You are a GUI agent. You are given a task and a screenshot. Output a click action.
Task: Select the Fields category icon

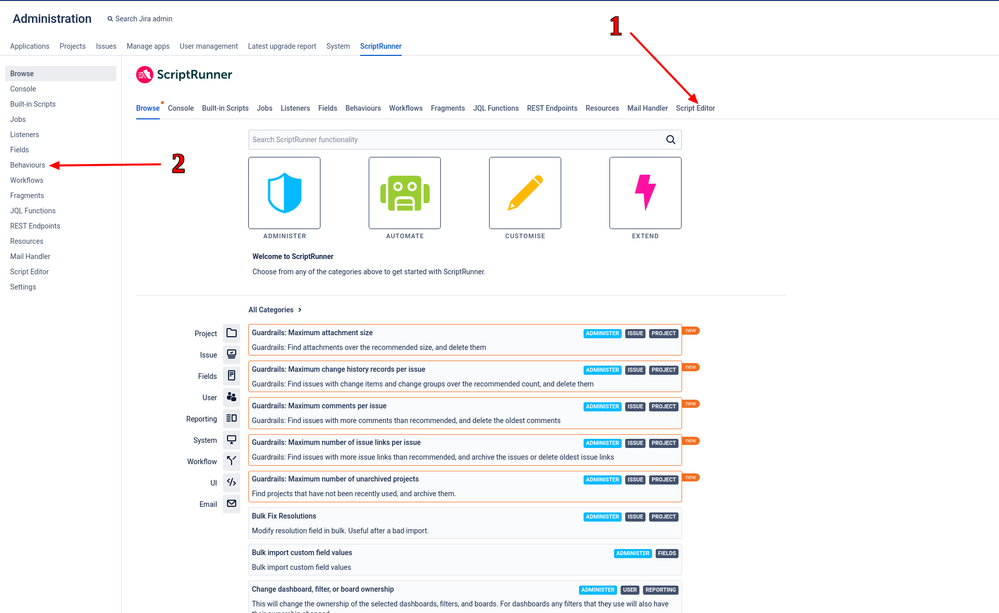pyautogui.click(x=231, y=376)
